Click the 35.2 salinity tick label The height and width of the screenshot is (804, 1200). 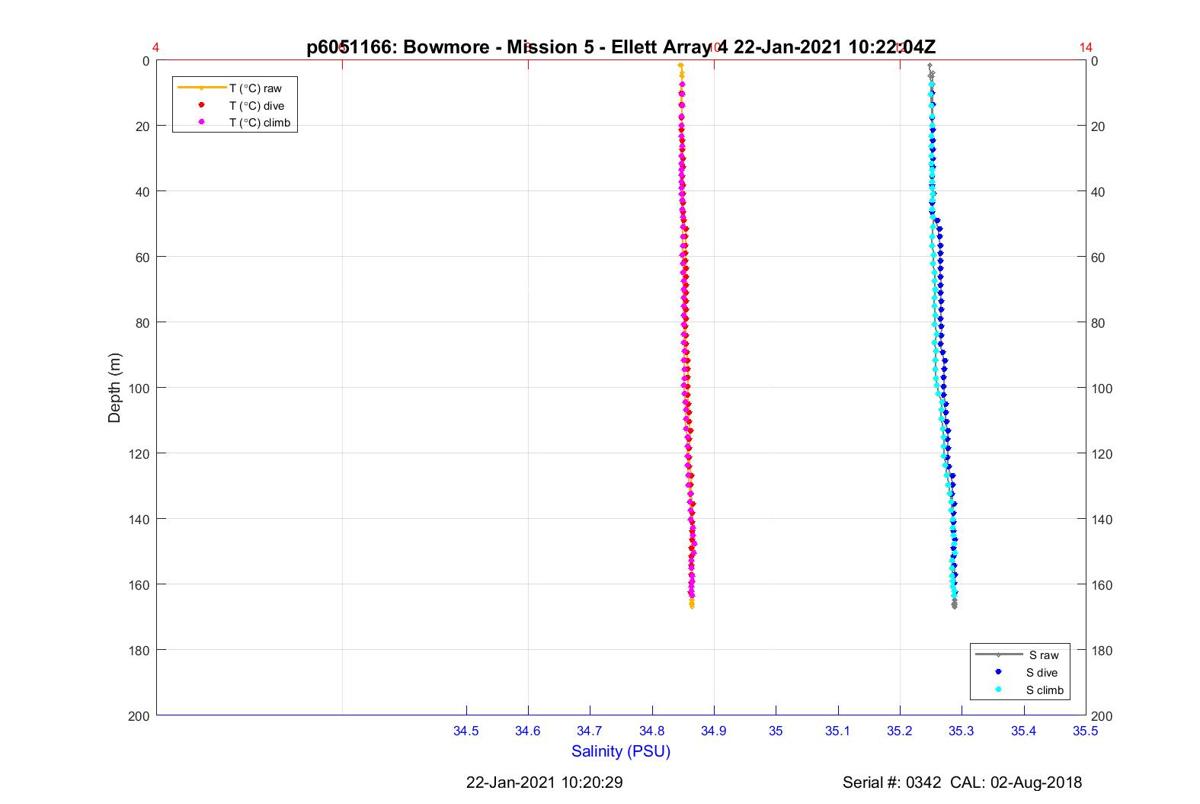[900, 732]
